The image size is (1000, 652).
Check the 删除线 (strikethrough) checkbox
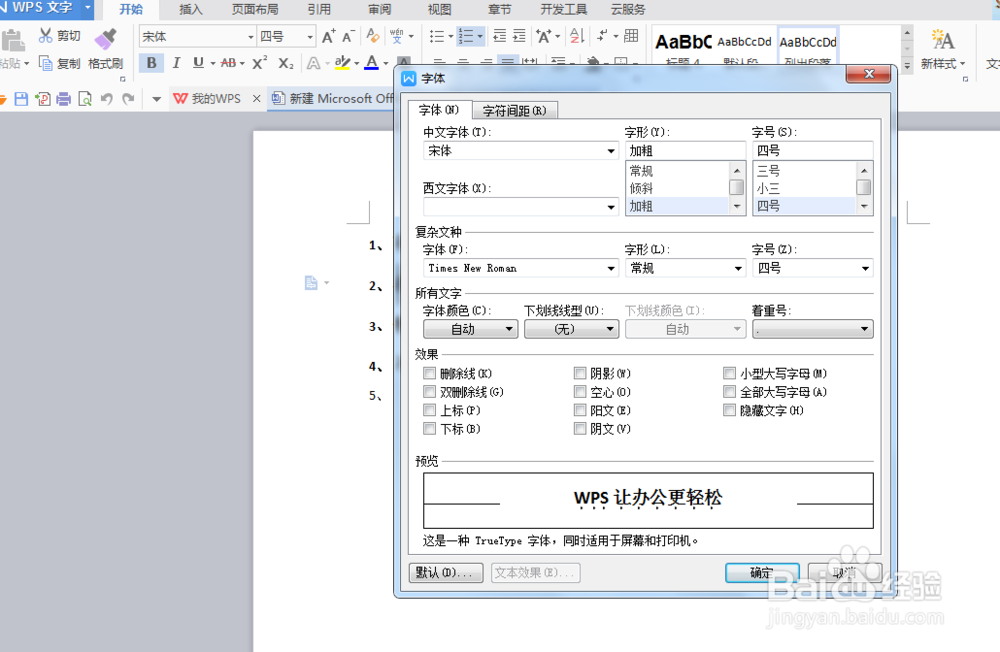tap(429, 373)
